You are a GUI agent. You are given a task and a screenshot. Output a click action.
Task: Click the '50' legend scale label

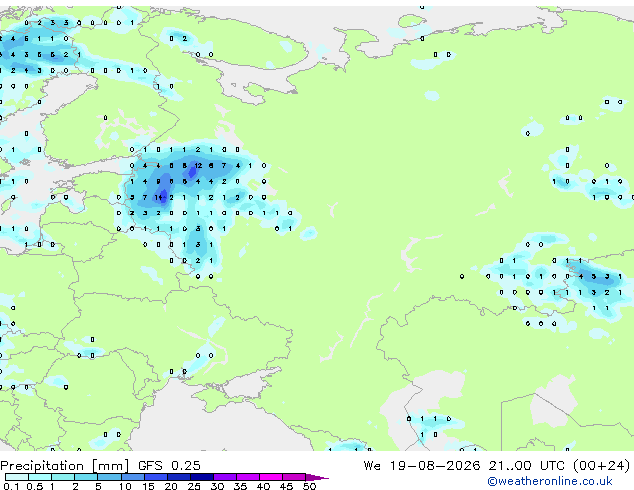coord(309,486)
